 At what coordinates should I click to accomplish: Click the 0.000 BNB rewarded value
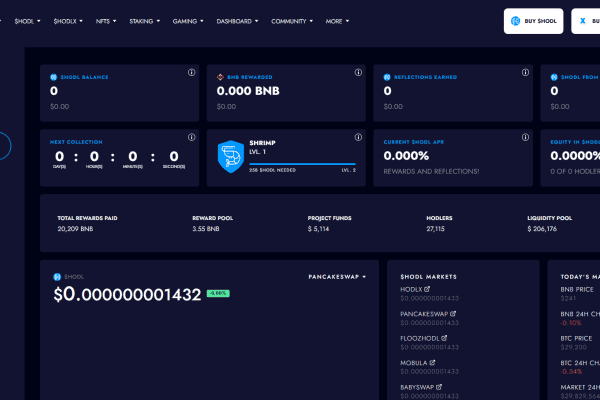point(248,91)
